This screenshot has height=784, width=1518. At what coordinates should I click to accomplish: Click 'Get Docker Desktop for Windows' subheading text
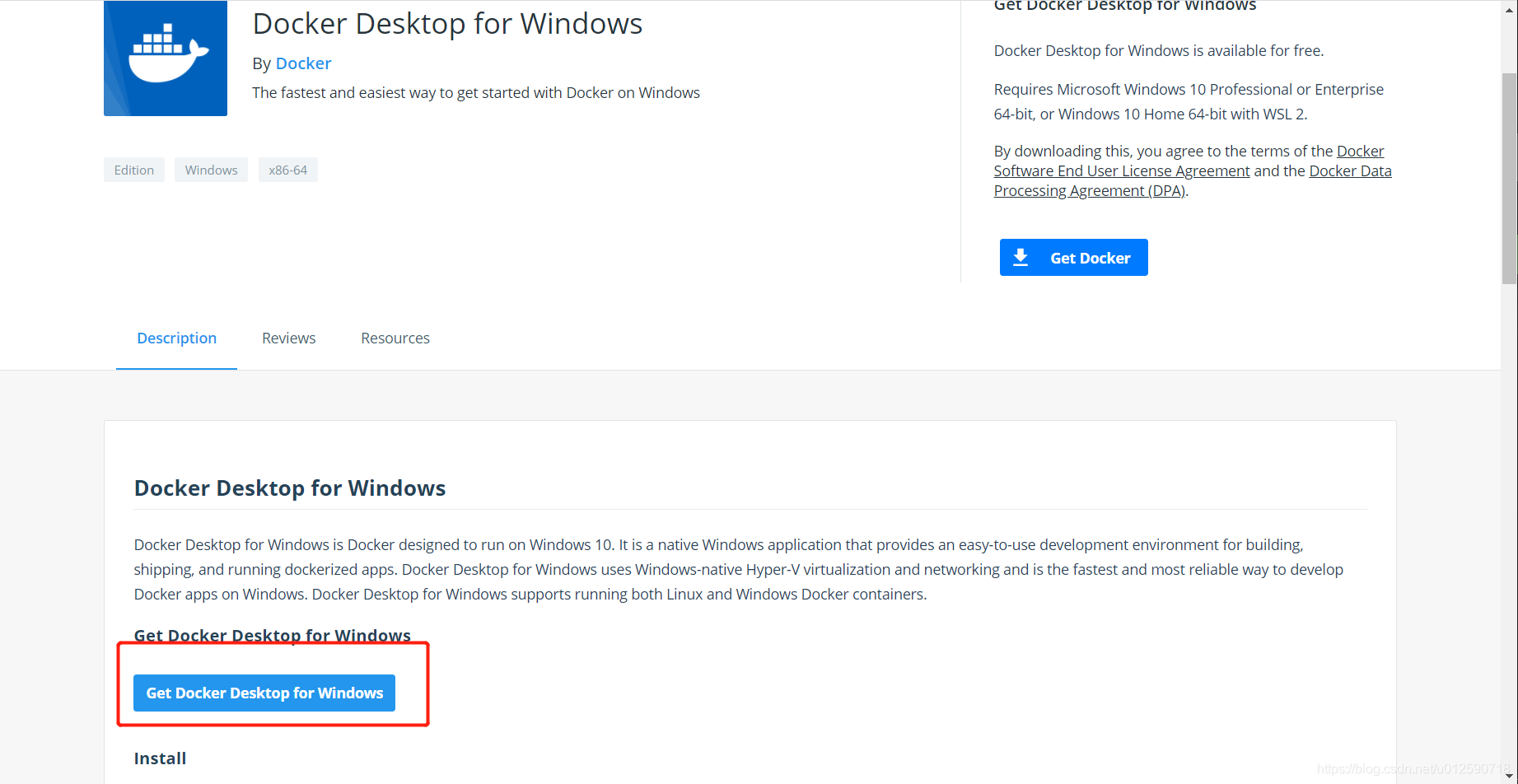272,635
